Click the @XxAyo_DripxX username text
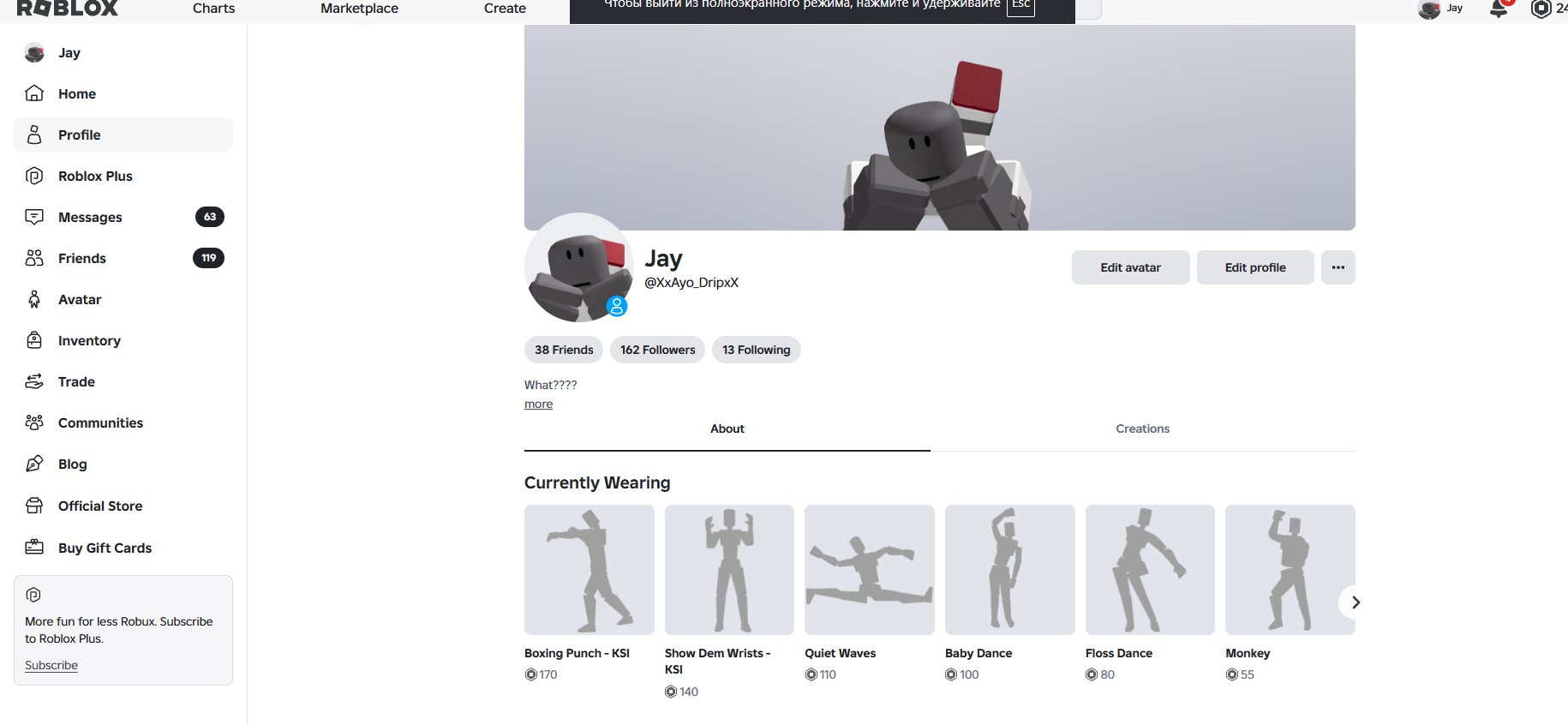The image size is (1568, 725). (691, 283)
